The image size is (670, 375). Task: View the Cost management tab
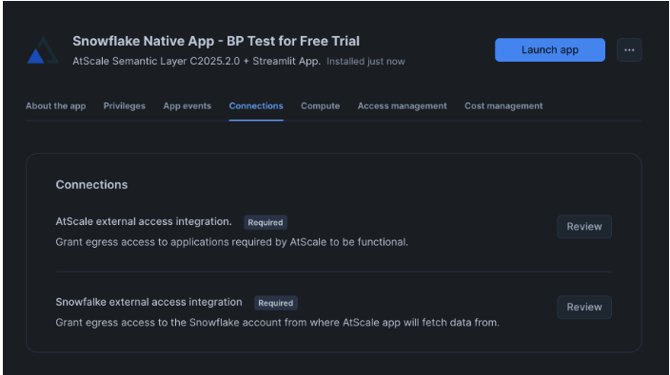click(503, 106)
